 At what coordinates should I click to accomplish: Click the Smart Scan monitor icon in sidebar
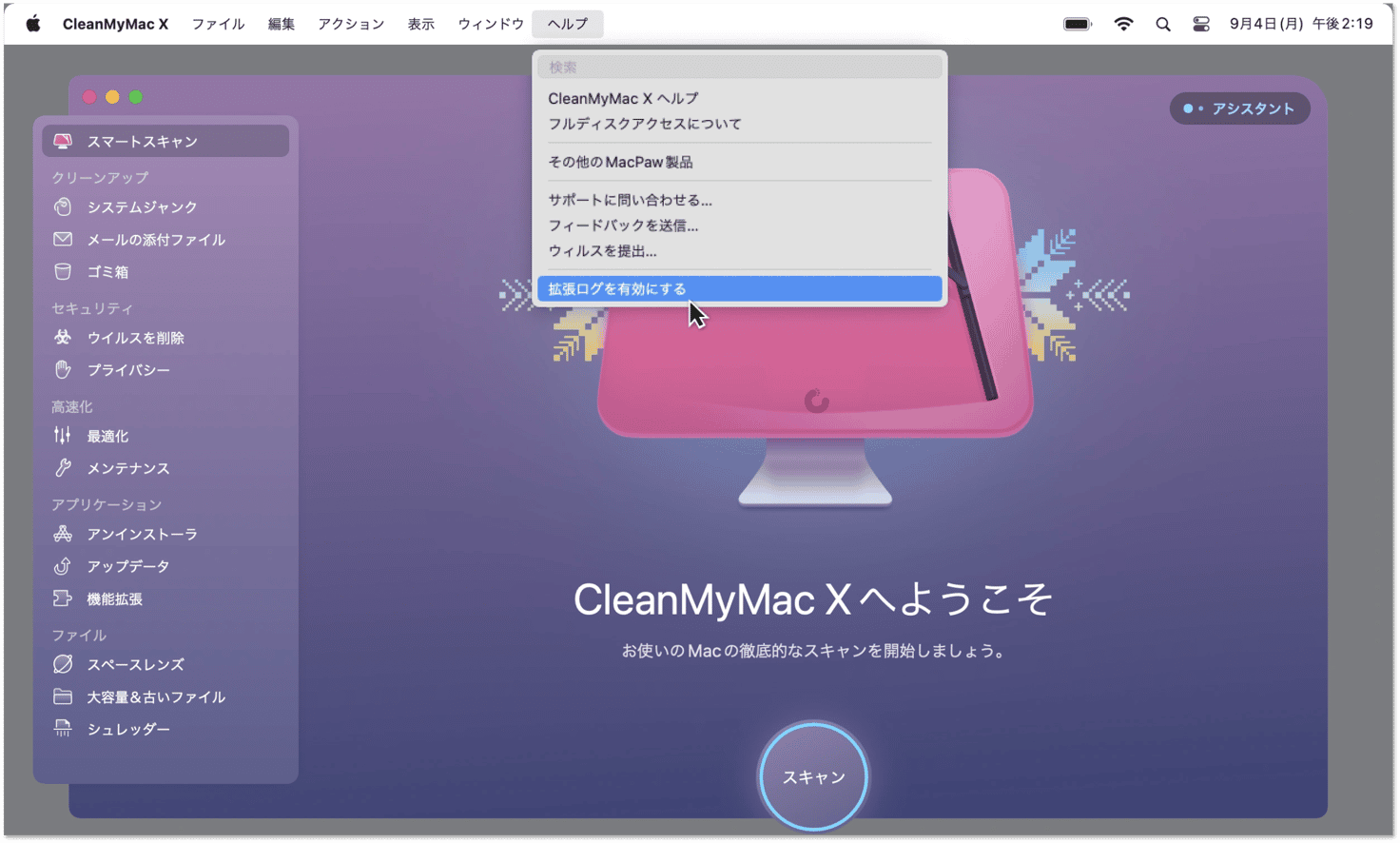pos(63,141)
